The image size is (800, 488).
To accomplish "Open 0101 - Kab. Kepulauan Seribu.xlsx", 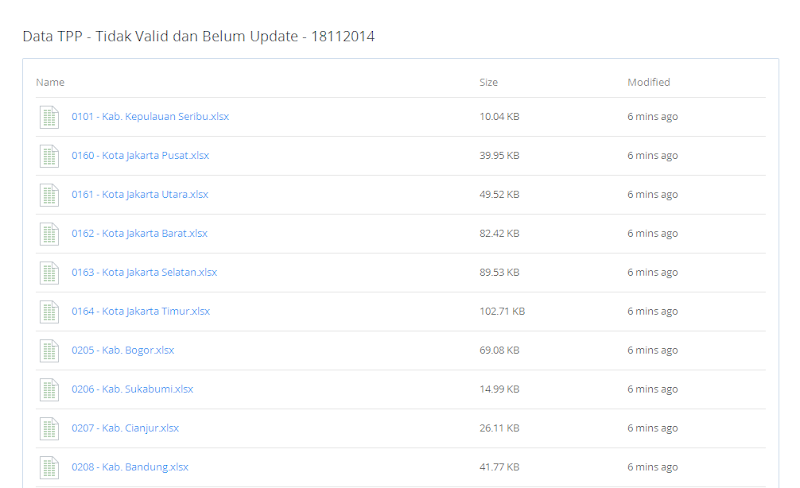I will tap(150, 116).
